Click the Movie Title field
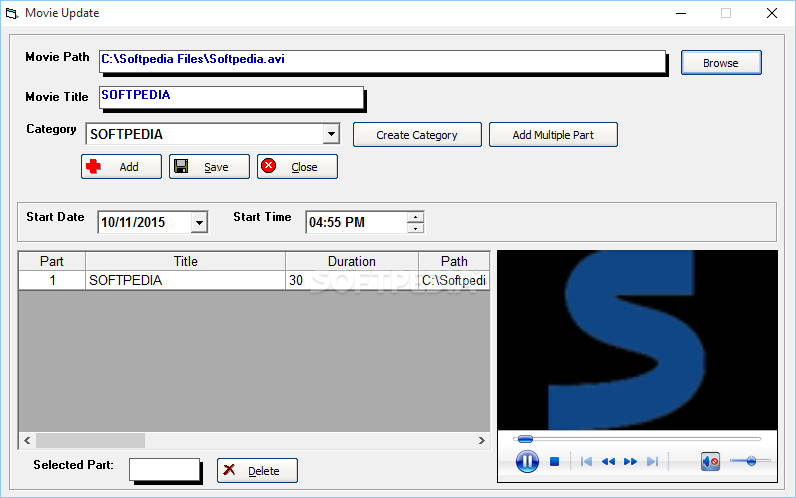The height and width of the screenshot is (498, 796). coord(231,97)
